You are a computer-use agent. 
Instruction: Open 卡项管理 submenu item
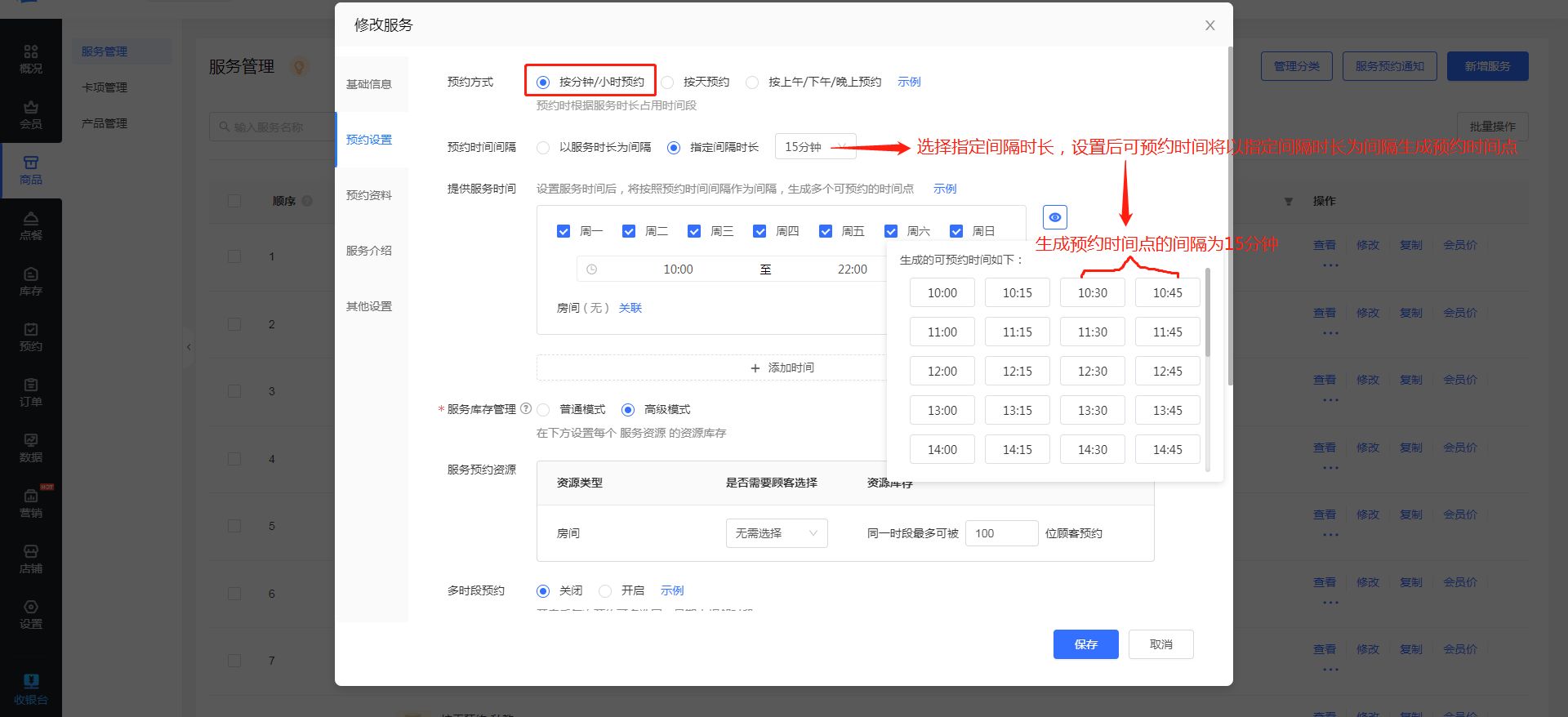[105, 87]
